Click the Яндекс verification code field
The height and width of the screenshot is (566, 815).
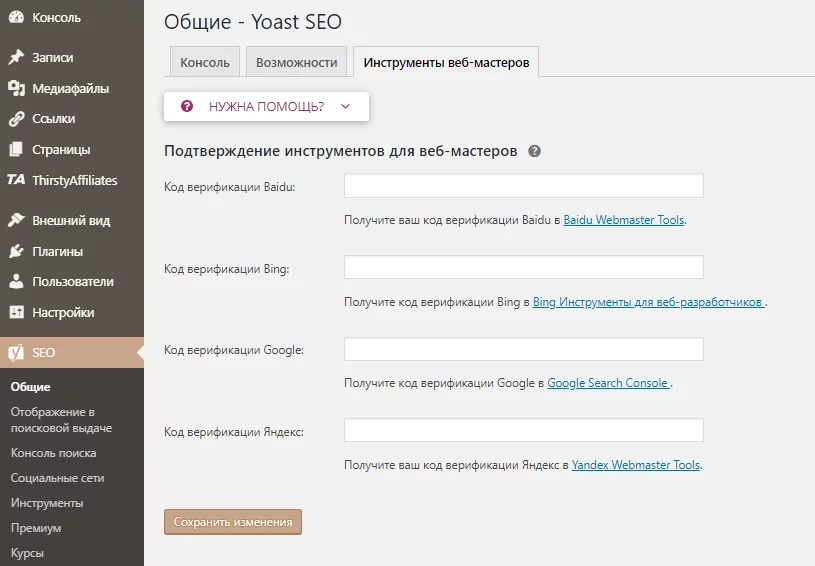(523, 430)
